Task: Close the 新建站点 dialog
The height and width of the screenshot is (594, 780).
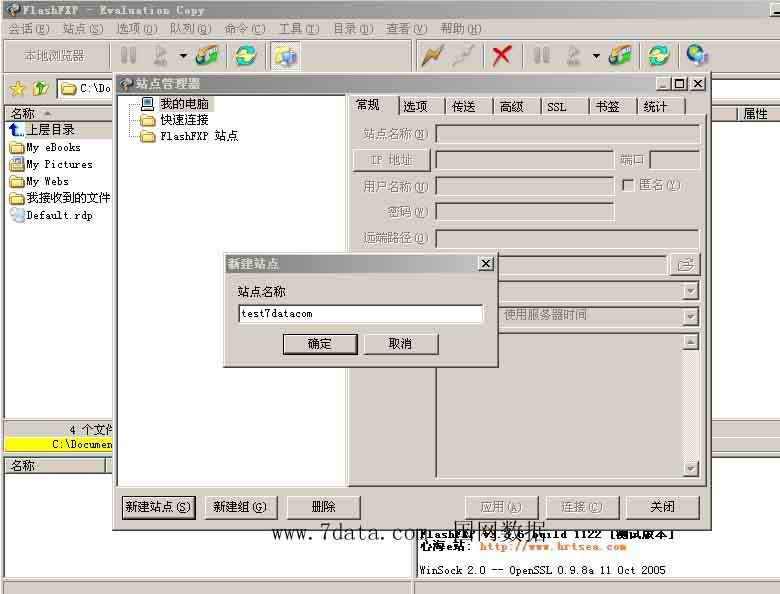Action: pyautogui.click(x=486, y=263)
